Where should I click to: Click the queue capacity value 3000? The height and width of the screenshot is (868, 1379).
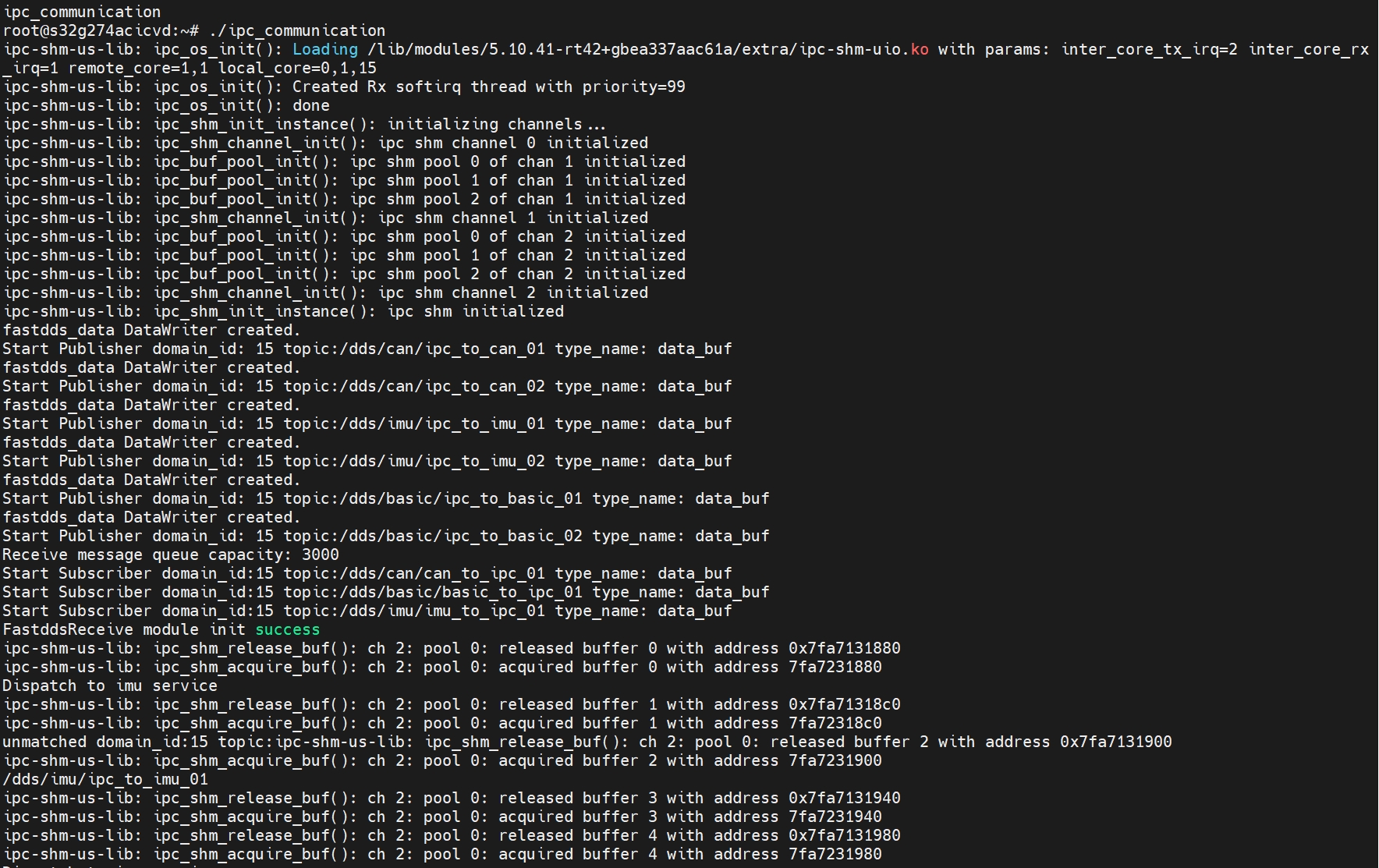pyautogui.click(x=320, y=555)
